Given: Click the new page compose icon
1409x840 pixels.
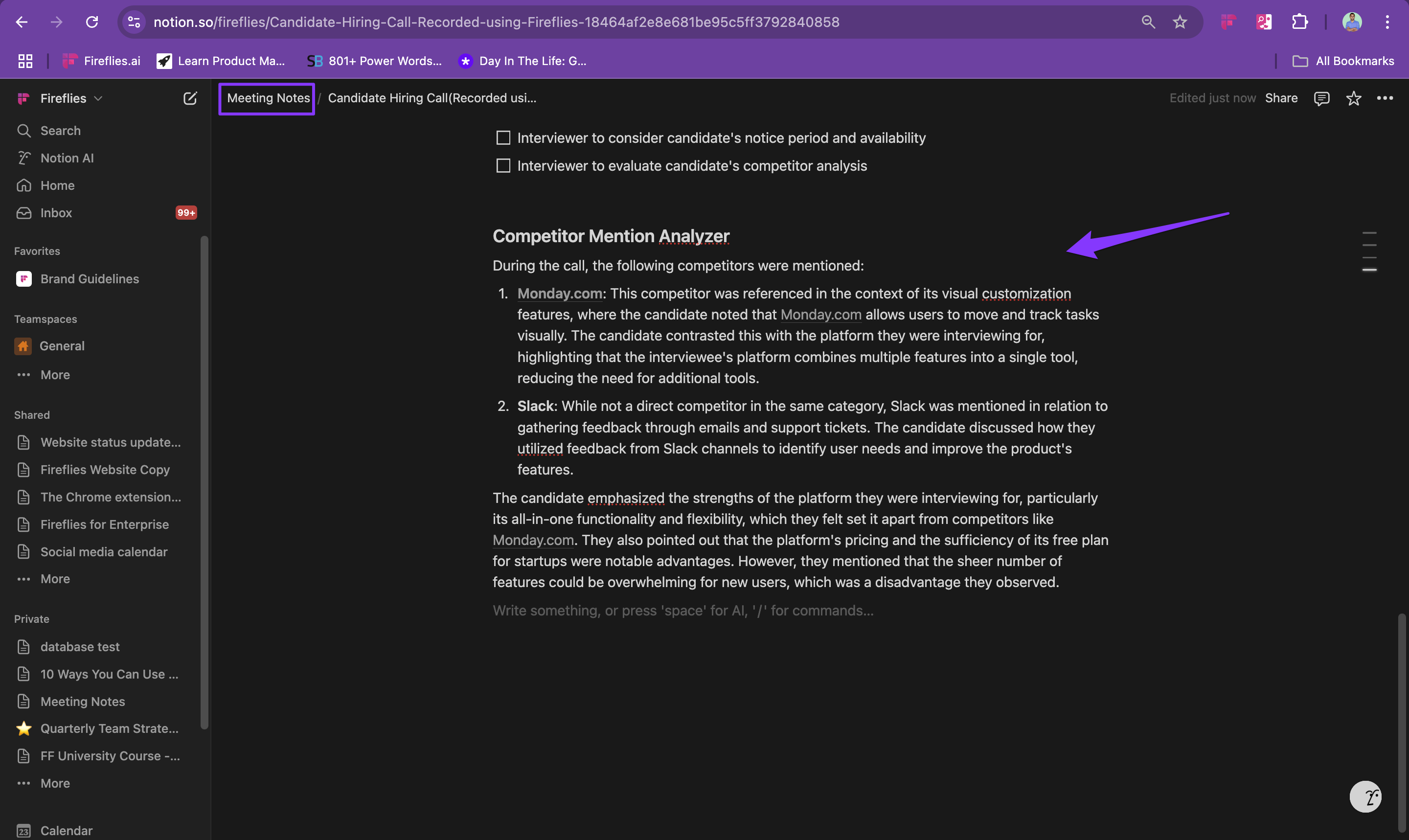Looking at the screenshot, I should click(x=190, y=98).
